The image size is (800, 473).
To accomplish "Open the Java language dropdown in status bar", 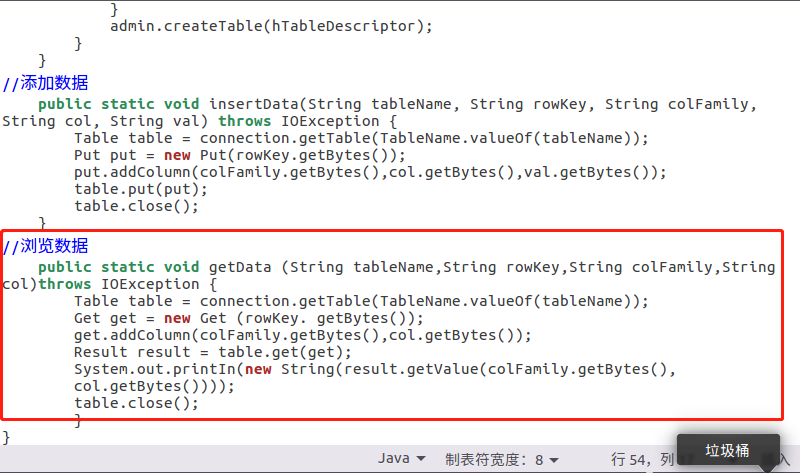I will tap(402, 458).
